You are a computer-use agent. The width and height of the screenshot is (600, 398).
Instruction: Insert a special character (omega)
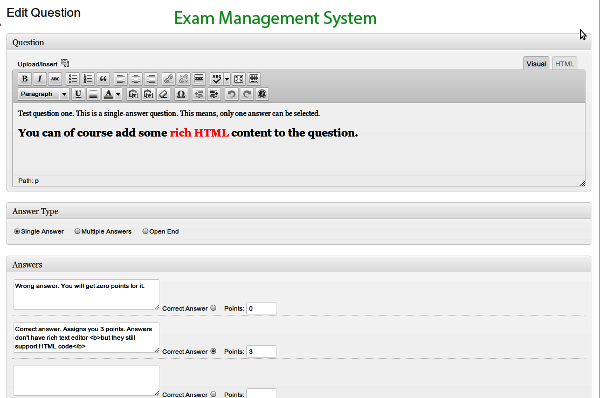tap(181, 94)
